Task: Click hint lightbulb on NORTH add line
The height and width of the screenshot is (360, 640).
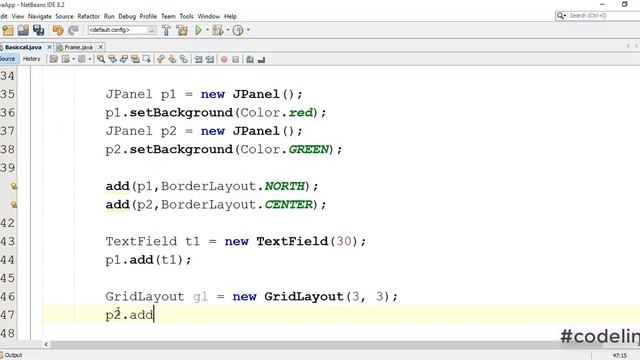Action: 14,186
